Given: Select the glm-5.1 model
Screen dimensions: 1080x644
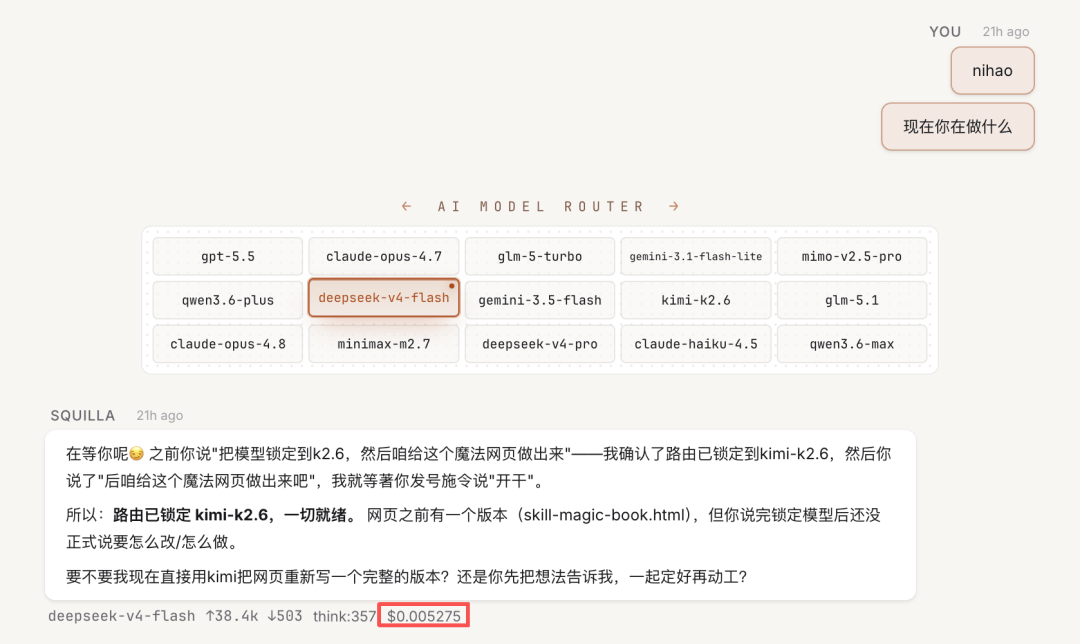Looking at the screenshot, I should click(x=852, y=300).
